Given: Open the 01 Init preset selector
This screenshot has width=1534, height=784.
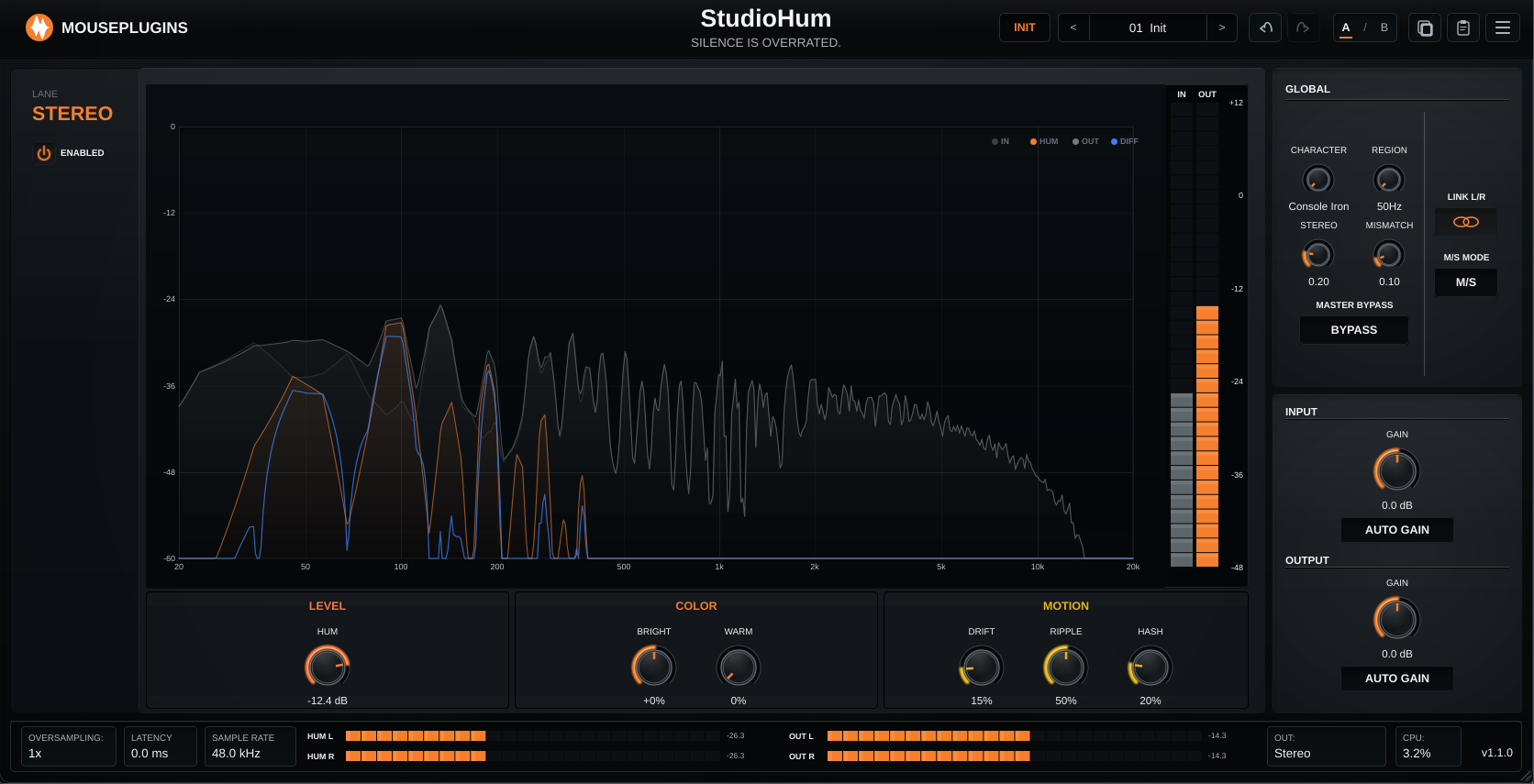Looking at the screenshot, I should [1148, 28].
